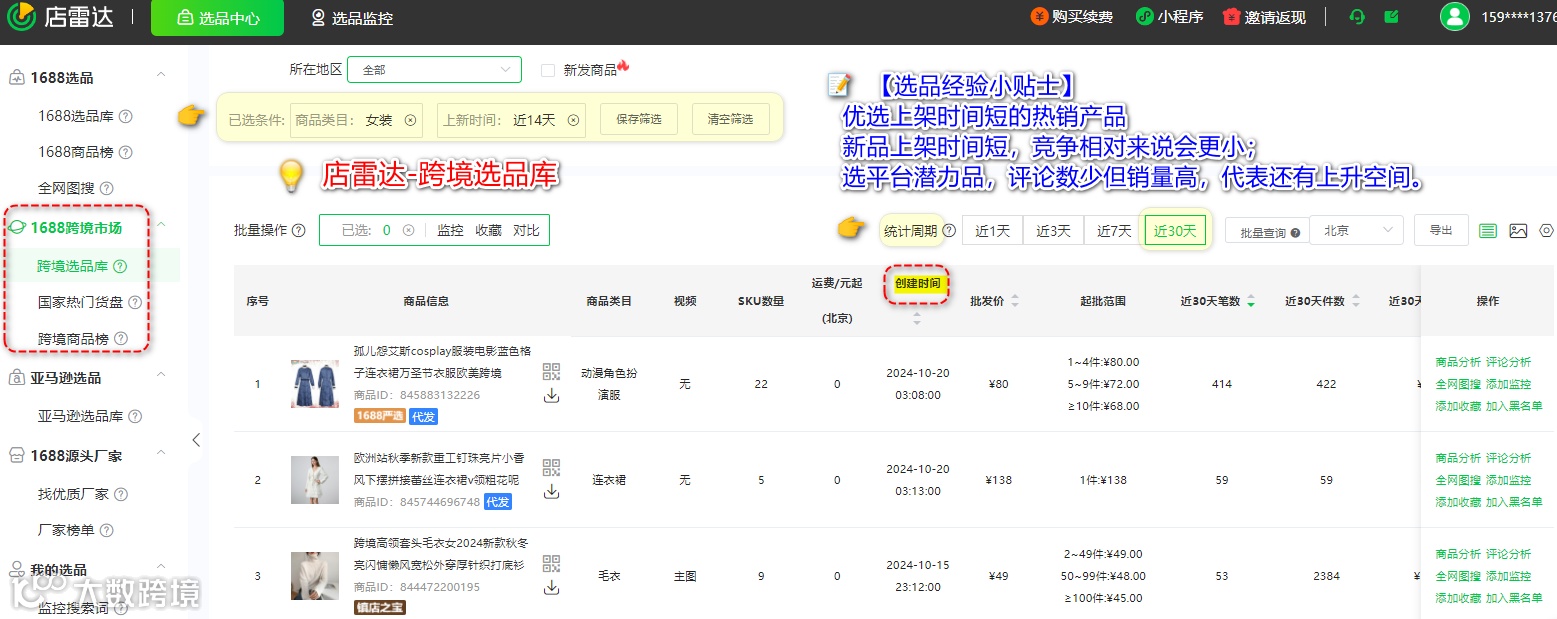Remove 上新时间 近14天 filter tag
Viewport: 1557px width, 619px height.
pyautogui.click(x=573, y=120)
